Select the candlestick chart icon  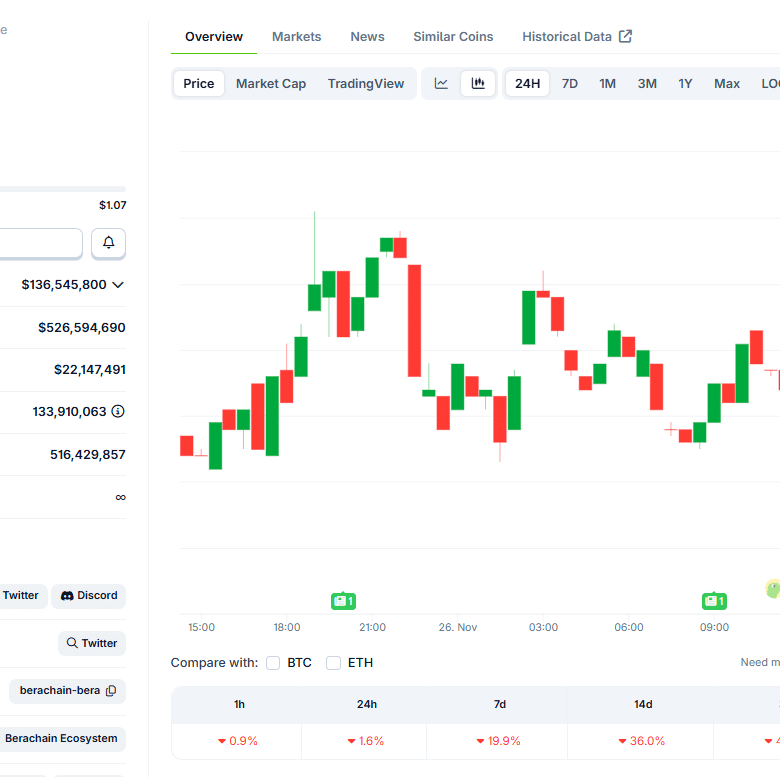(x=478, y=84)
